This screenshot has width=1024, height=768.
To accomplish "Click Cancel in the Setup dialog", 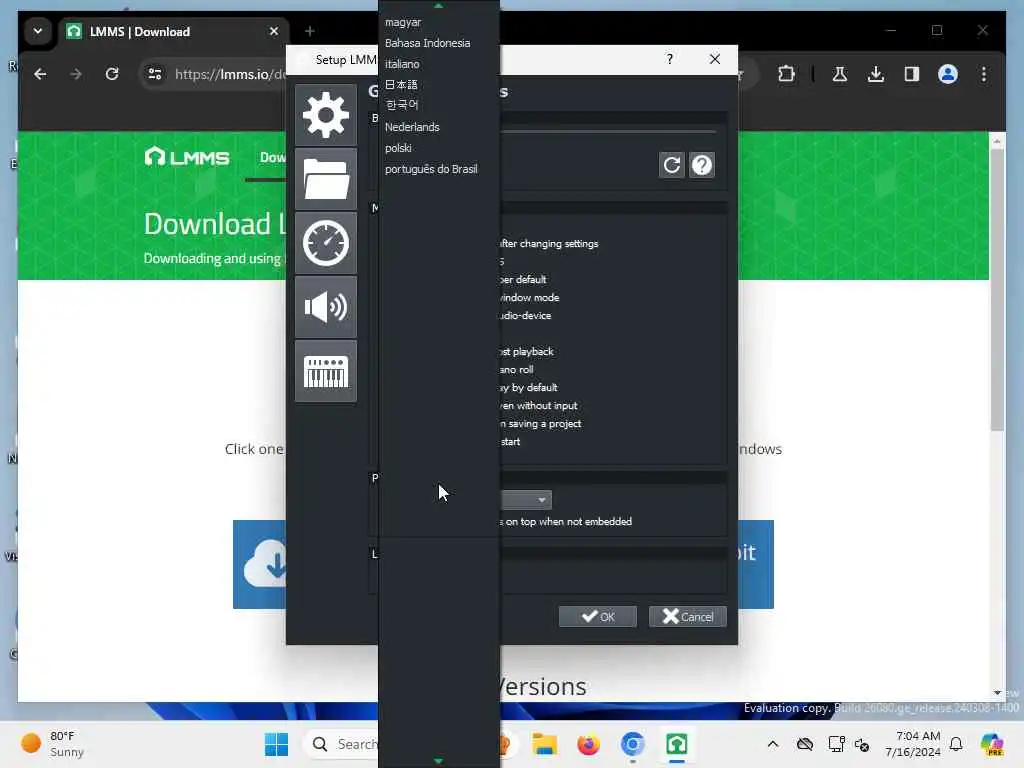I will click(x=688, y=616).
